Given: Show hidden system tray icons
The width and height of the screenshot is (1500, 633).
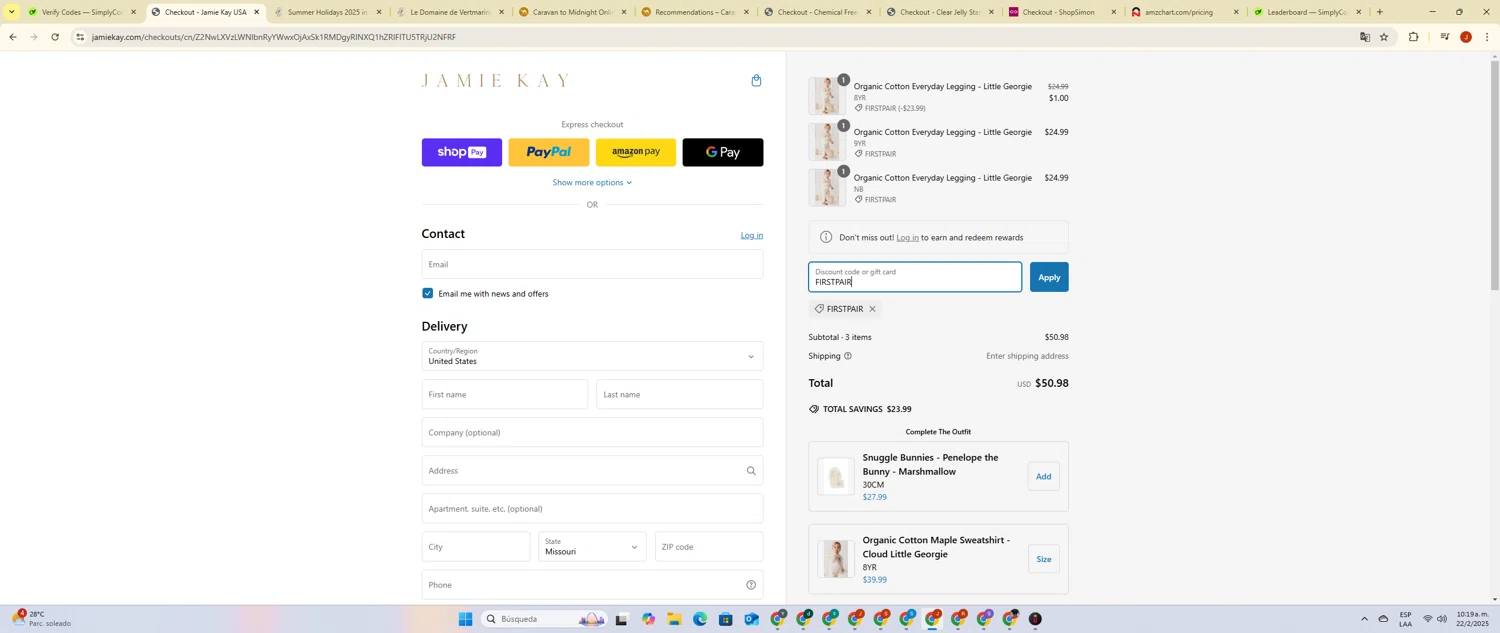Looking at the screenshot, I should pyautogui.click(x=1364, y=619).
